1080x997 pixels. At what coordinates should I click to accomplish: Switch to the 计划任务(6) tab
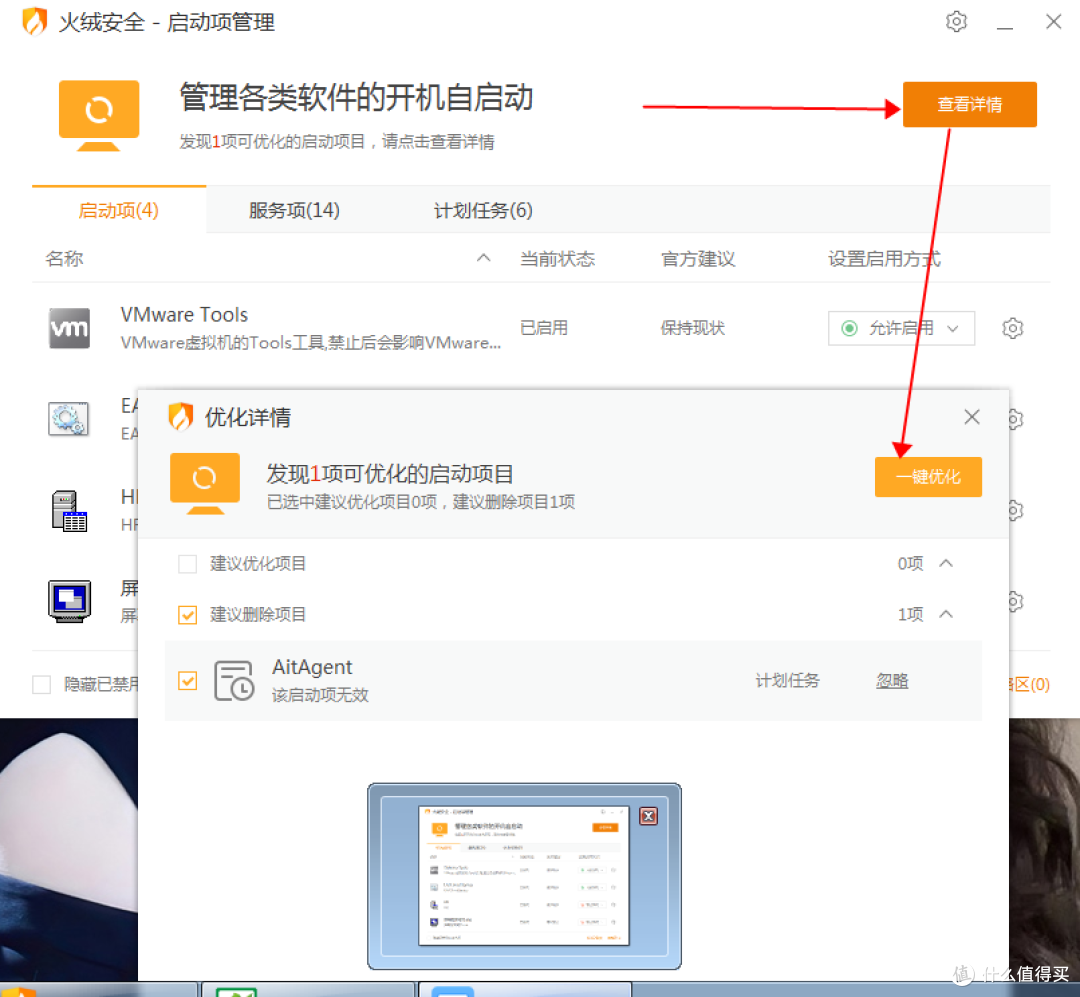point(483,210)
